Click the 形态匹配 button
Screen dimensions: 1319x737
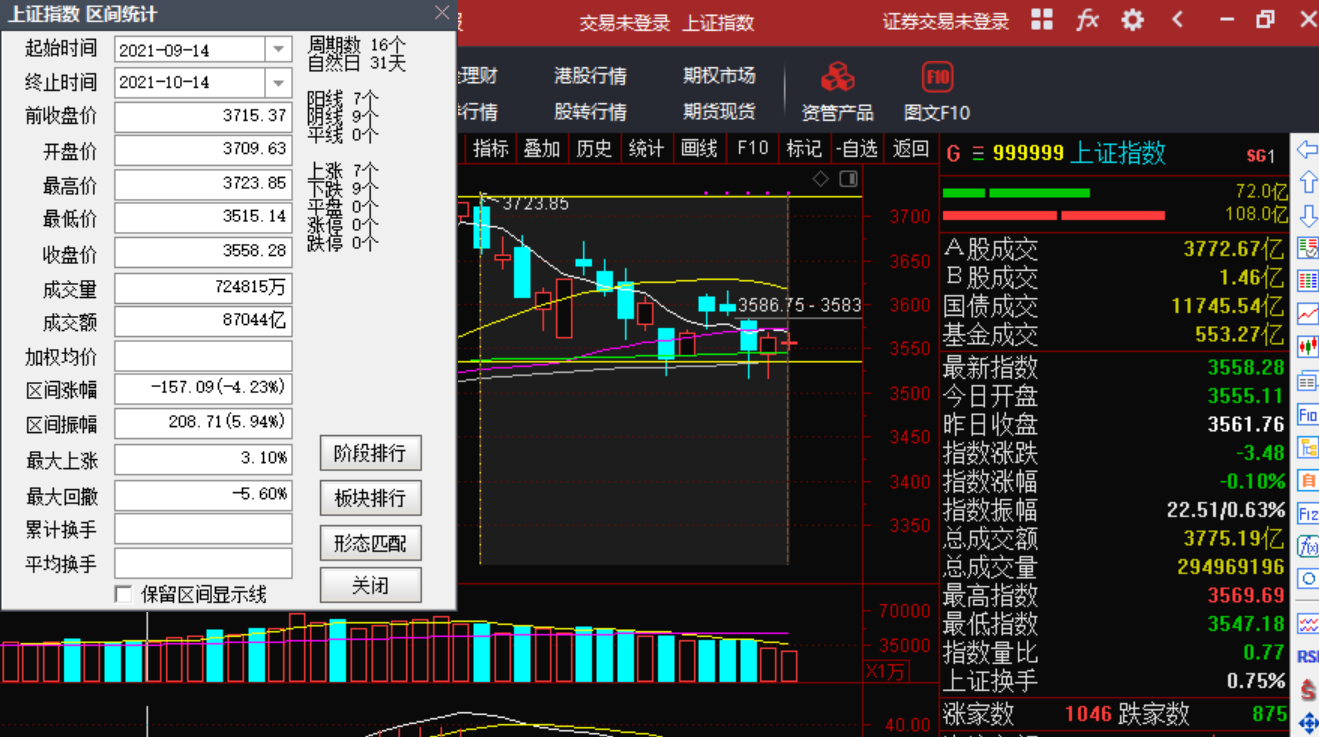click(x=370, y=543)
